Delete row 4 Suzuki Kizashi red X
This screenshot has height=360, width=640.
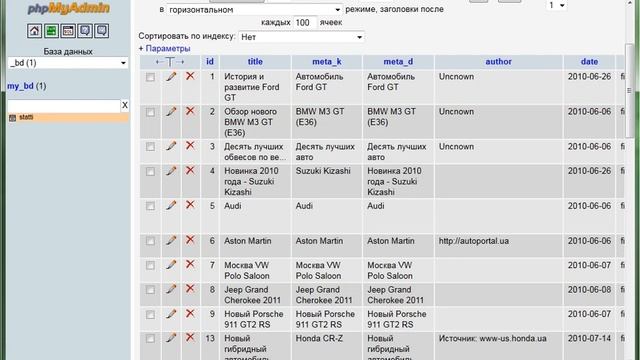pyautogui.click(x=190, y=171)
